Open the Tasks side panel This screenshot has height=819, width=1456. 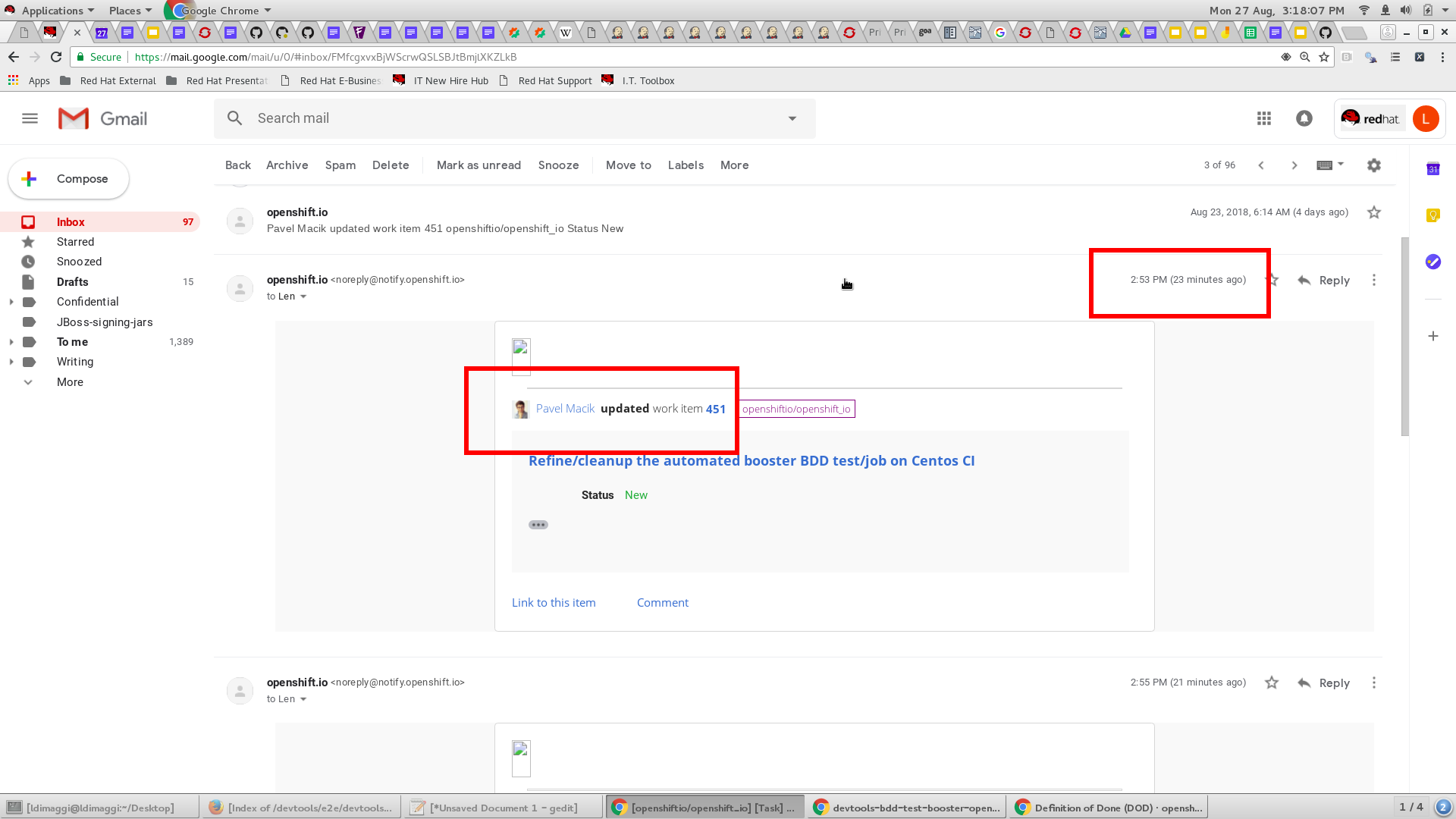1432,262
